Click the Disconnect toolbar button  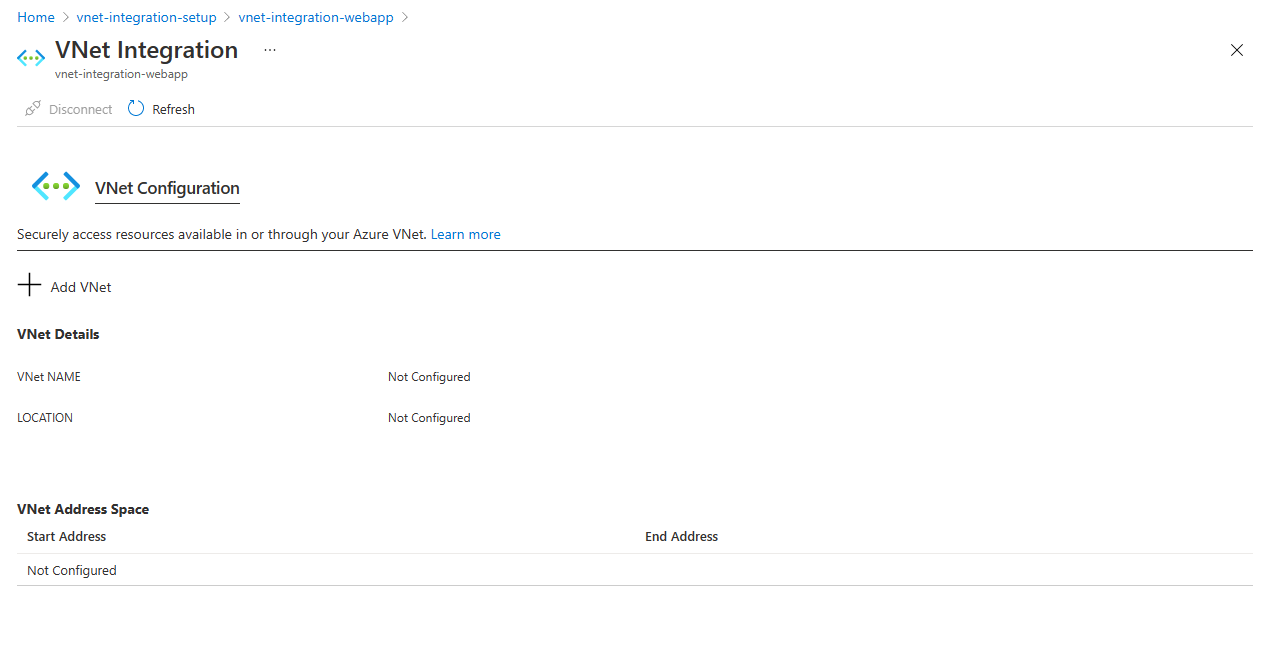point(69,109)
